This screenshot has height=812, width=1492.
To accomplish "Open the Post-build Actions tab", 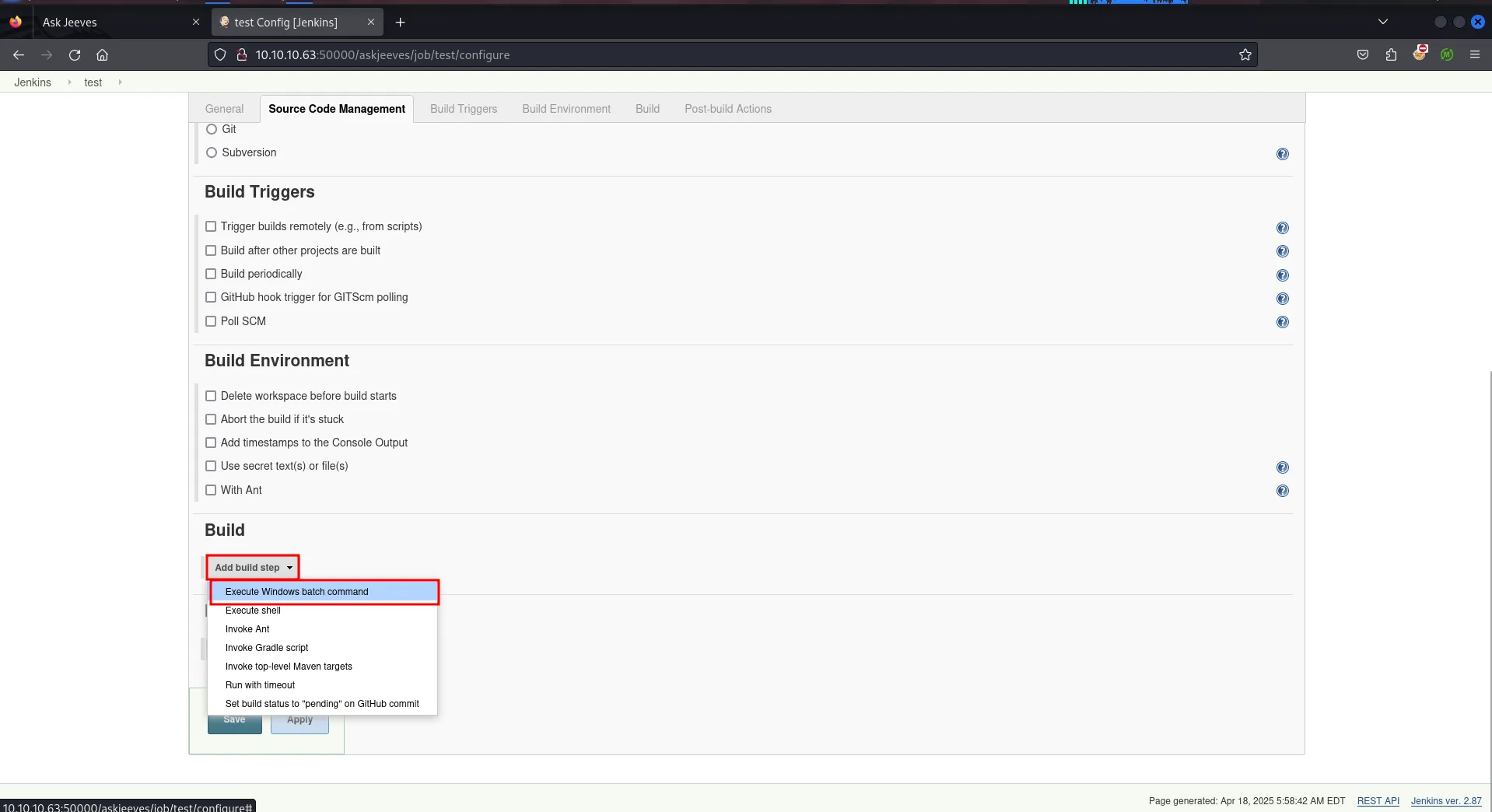I will click(728, 109).
